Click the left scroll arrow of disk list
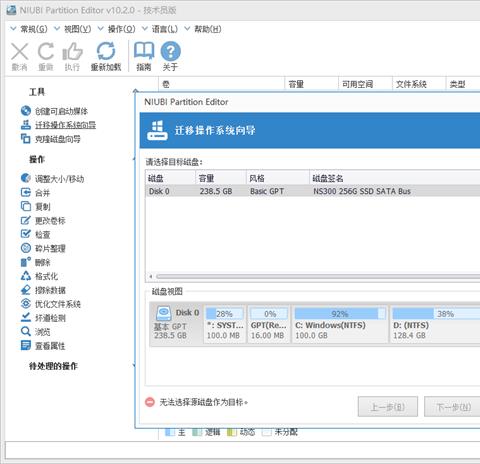The image size is (480, 464). pos(151,276)
